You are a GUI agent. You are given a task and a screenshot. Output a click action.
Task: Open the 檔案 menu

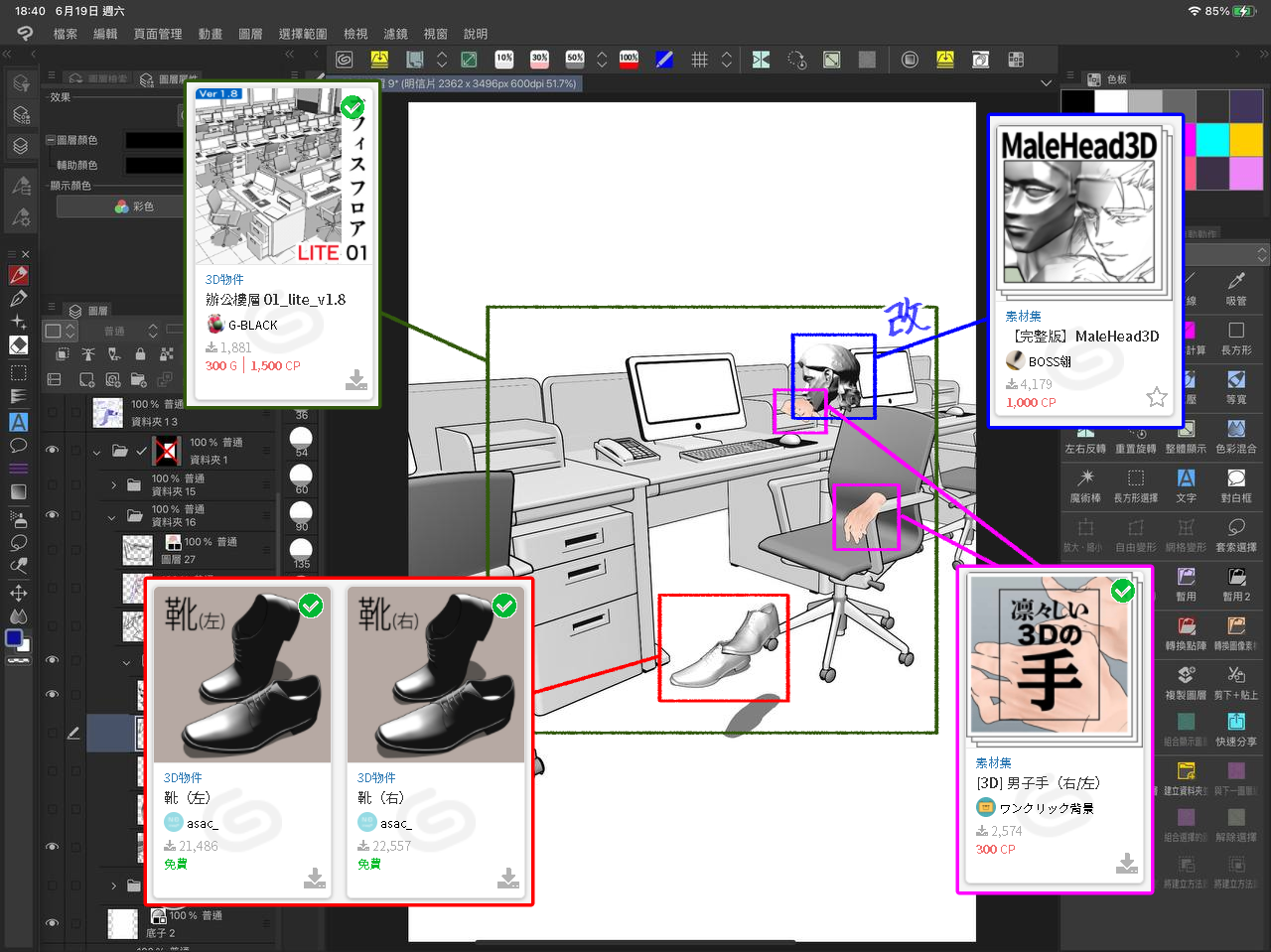click(x=65, y=34)
